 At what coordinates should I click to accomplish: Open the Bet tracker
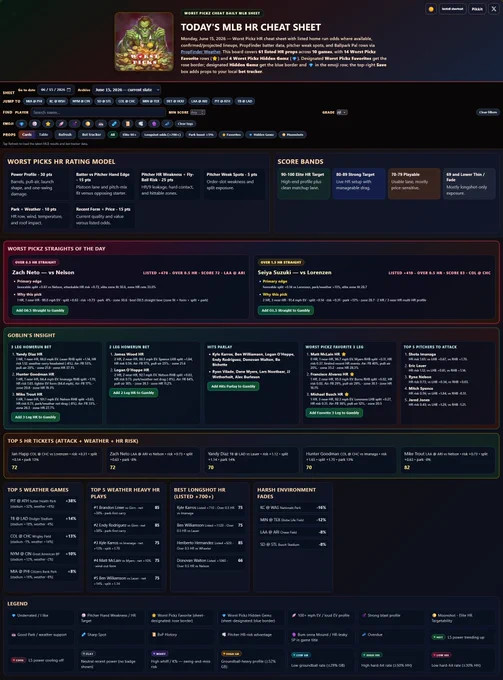[x=91, y=134]
